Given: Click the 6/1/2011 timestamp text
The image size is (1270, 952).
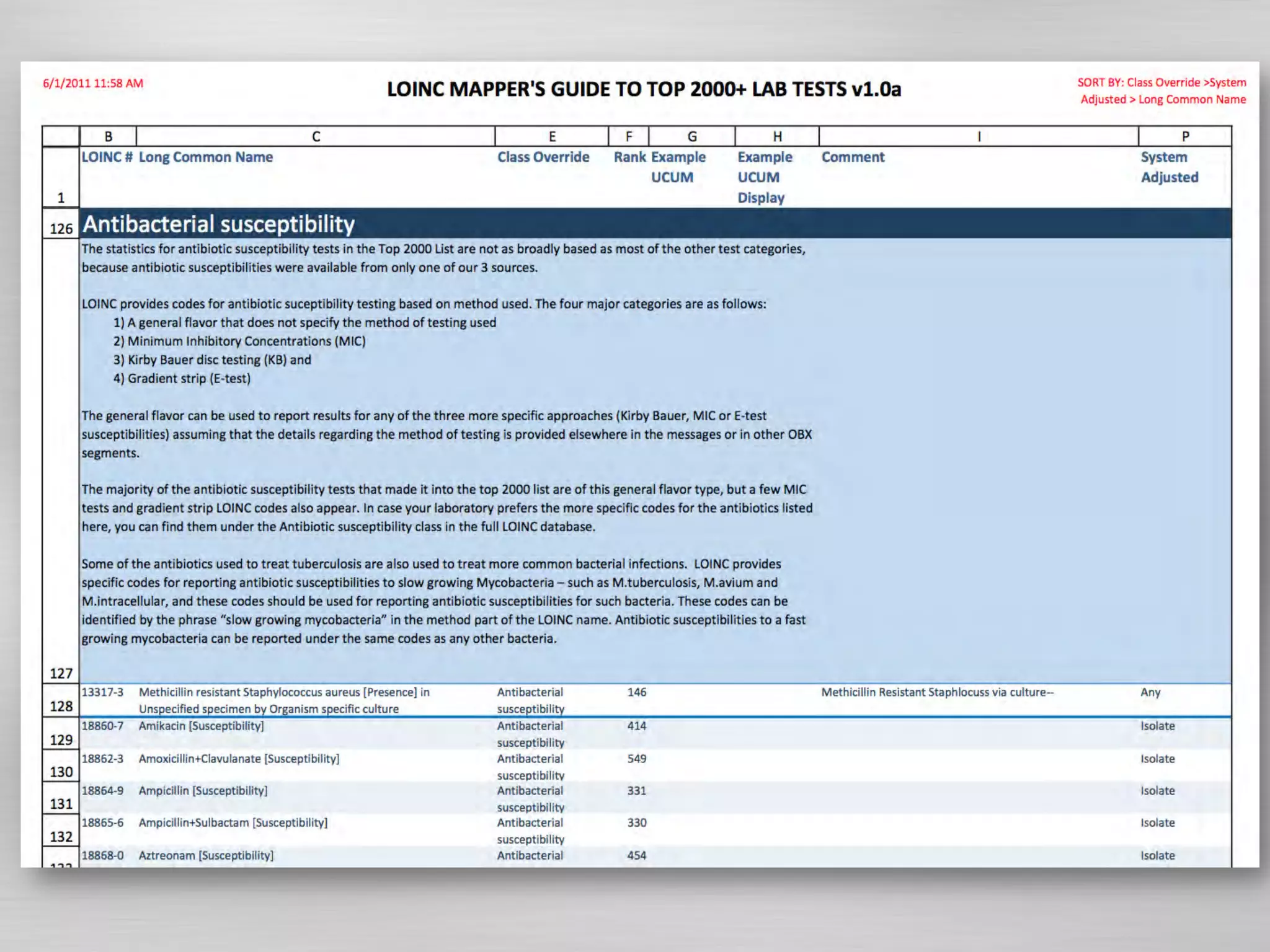Looking at the screenshot, I should [93, 83].
